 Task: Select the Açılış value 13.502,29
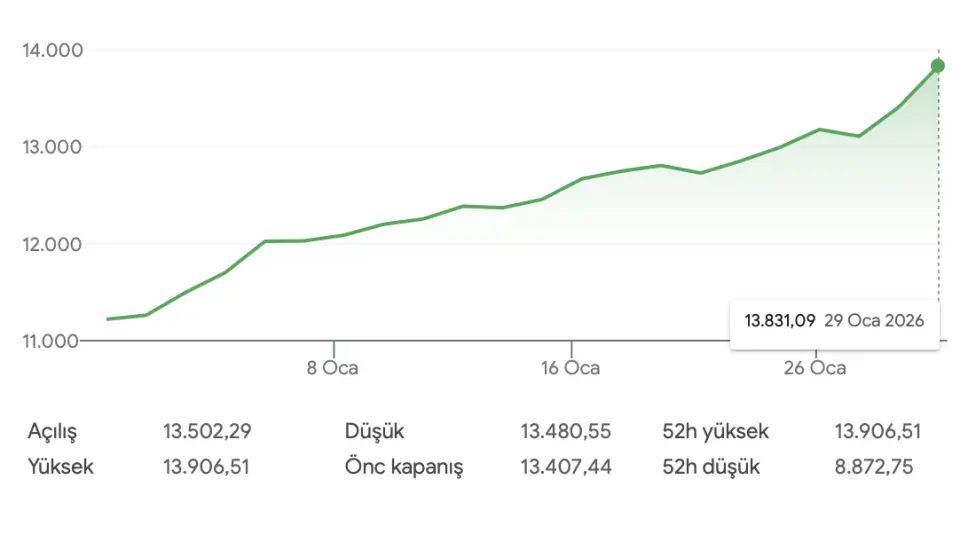(x=207, y=432)
